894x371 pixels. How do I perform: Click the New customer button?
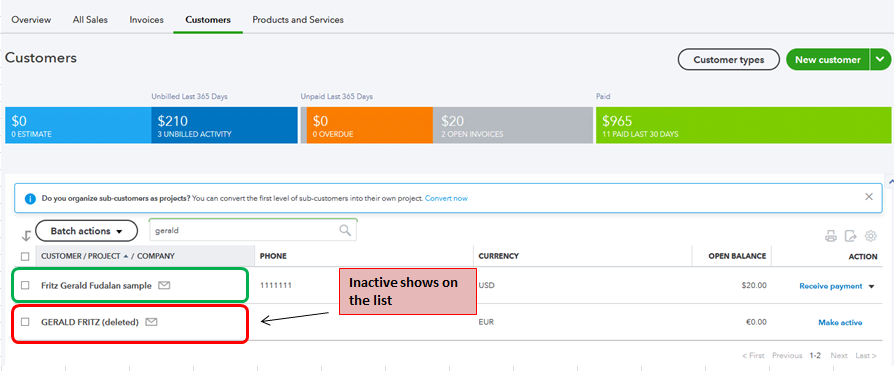[x=828, y=59]
